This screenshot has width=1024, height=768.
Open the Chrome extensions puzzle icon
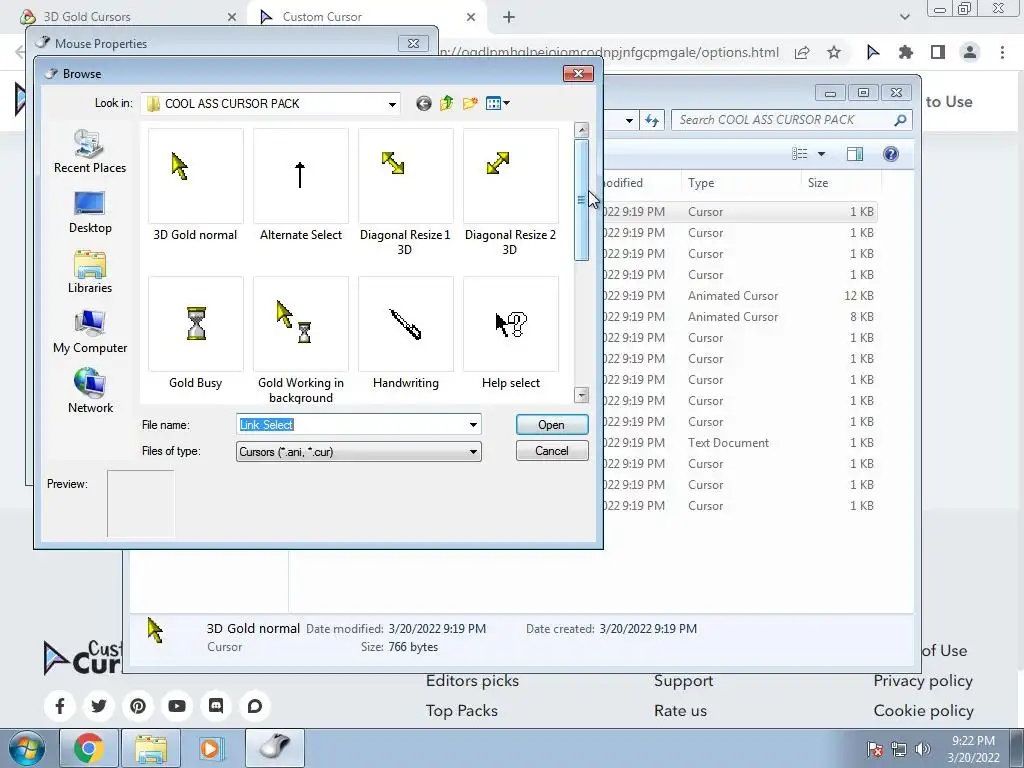point(905,52)
